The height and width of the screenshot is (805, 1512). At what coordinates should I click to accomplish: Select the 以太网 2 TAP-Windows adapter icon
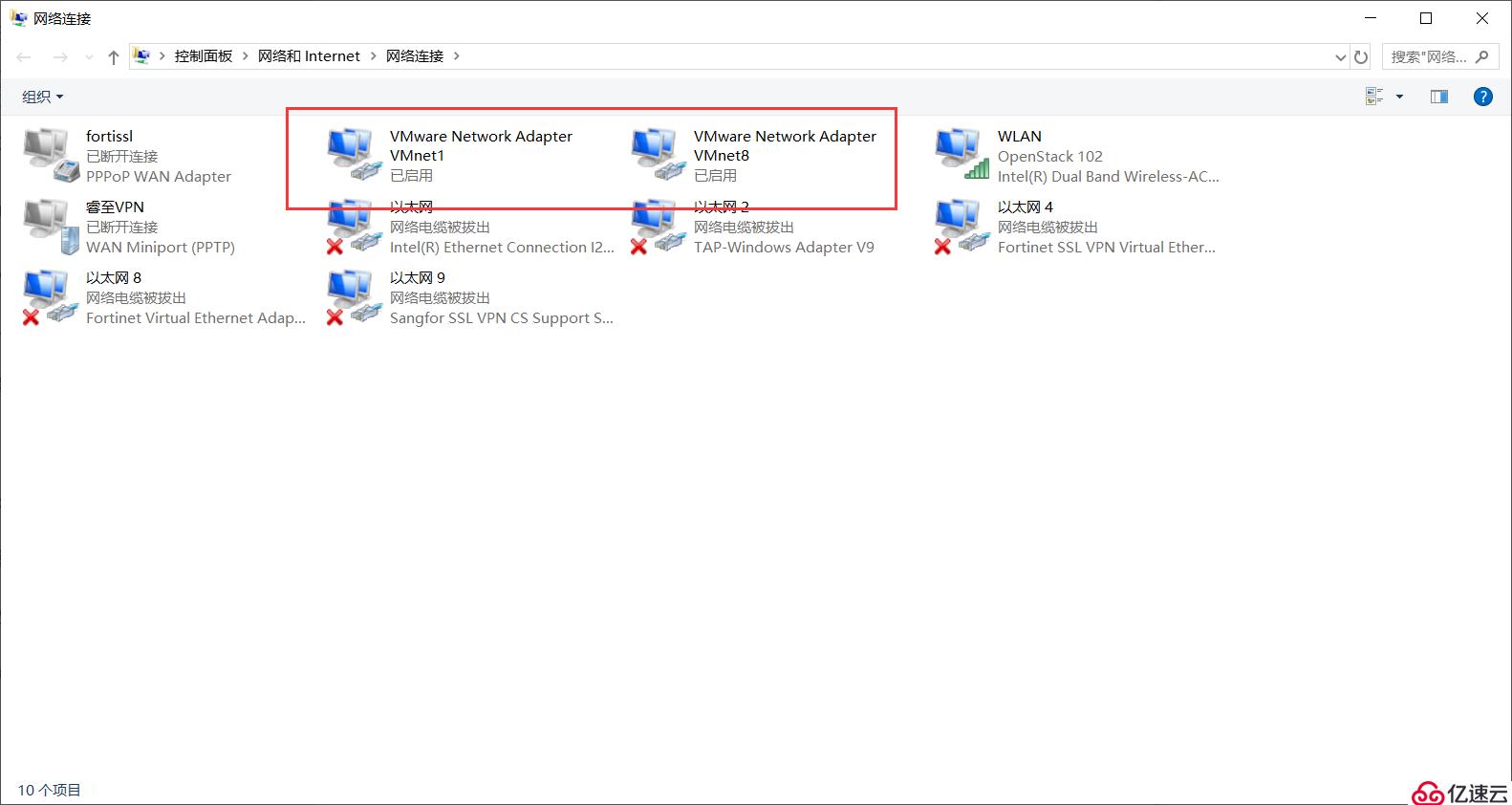[x=659, y=227]
